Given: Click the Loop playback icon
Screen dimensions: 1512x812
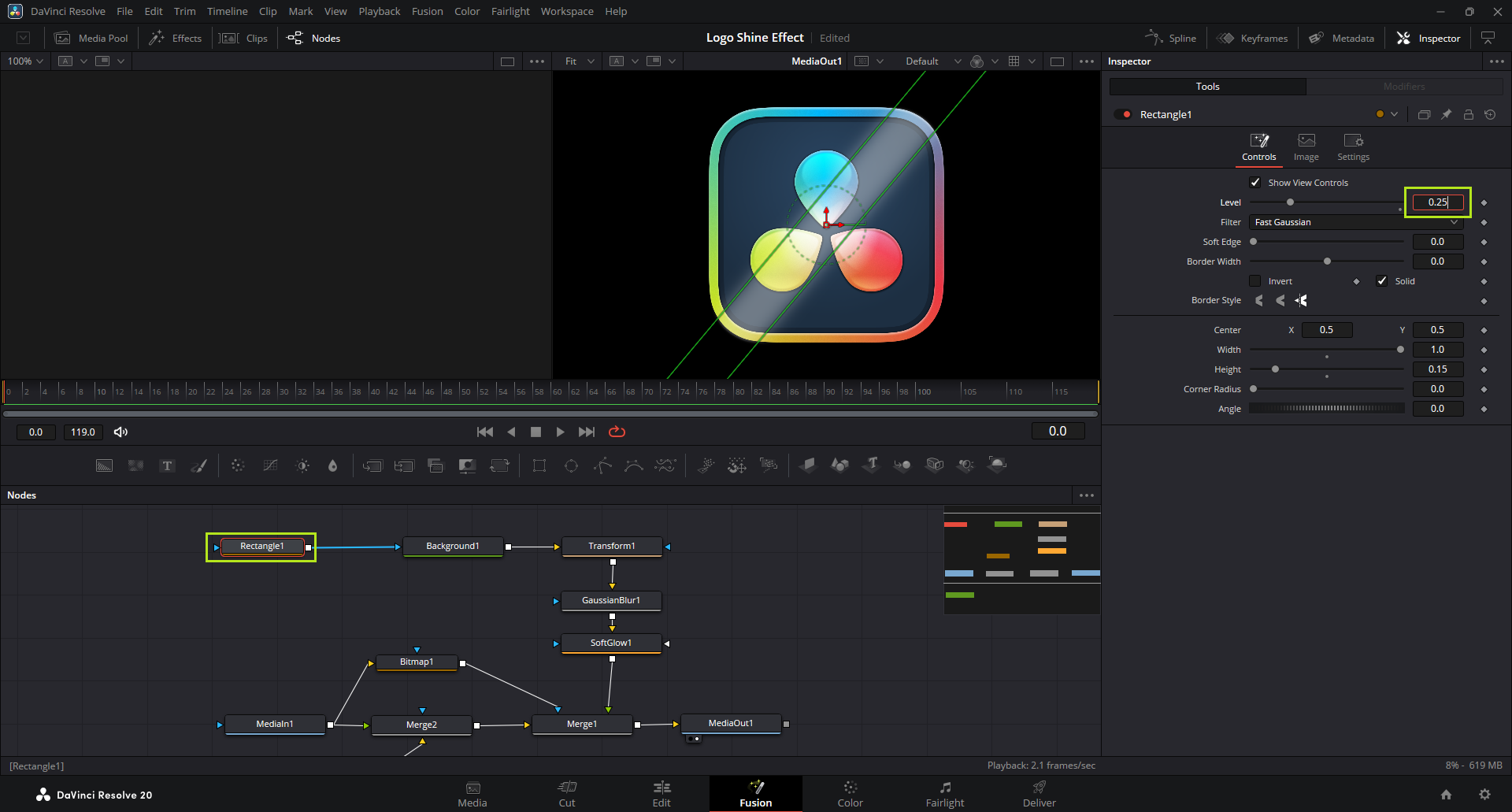Looking at the screenshot, I should (x=617, y=432).
